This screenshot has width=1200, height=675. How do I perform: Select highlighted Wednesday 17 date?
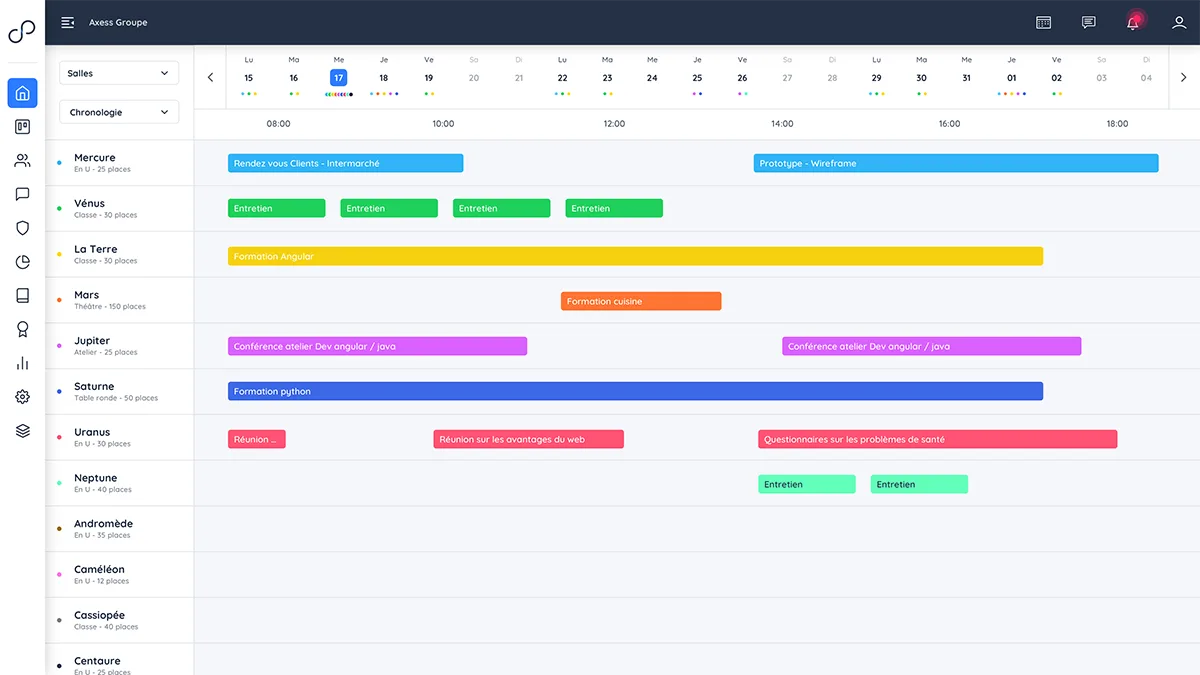point(339,76)
